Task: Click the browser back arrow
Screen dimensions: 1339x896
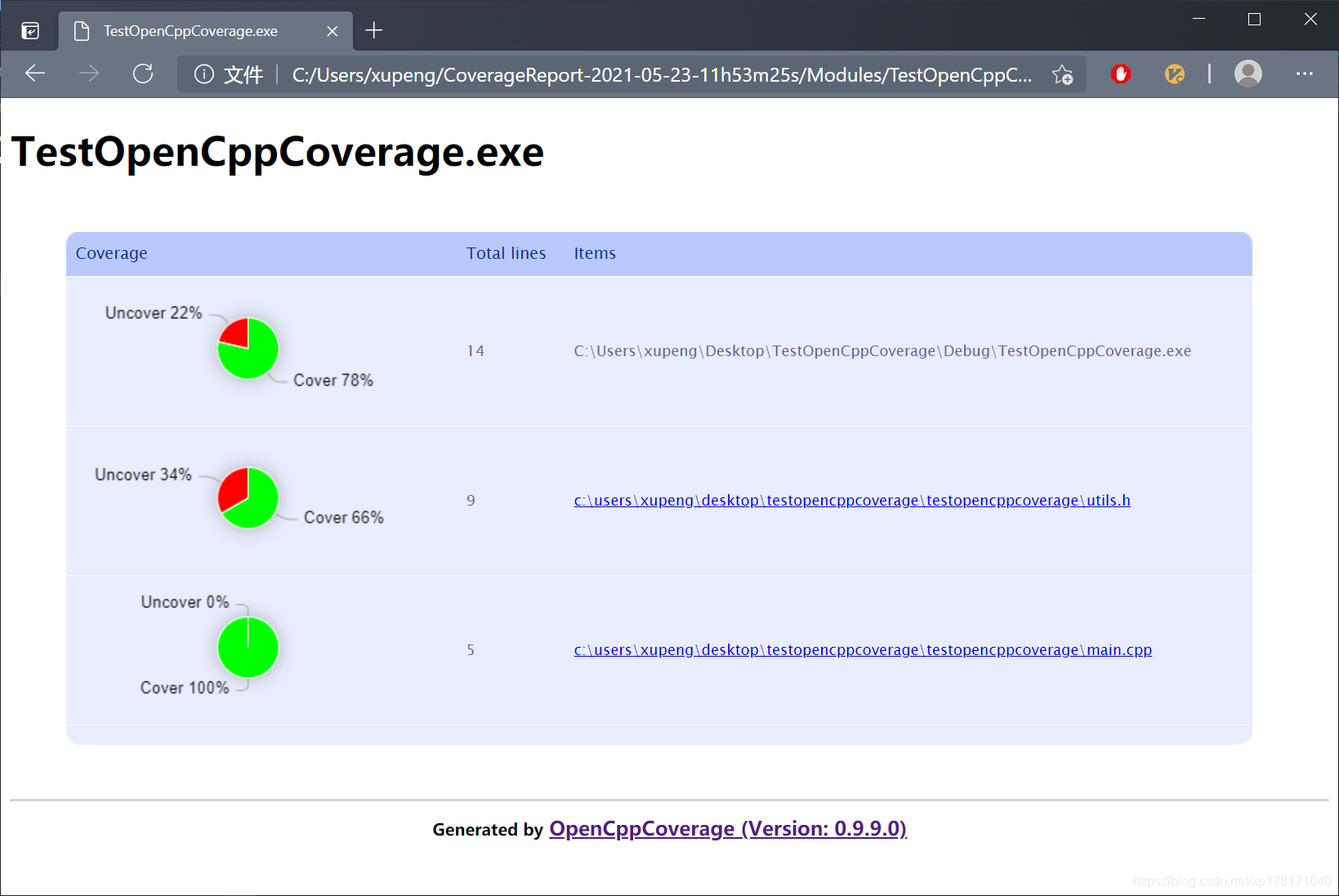Action: click(35, 74)
